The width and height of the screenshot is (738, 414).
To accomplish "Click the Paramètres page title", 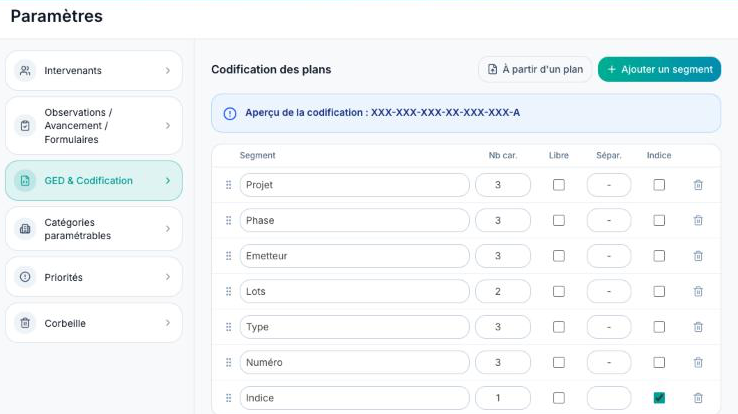I will (x=56, y=16).
